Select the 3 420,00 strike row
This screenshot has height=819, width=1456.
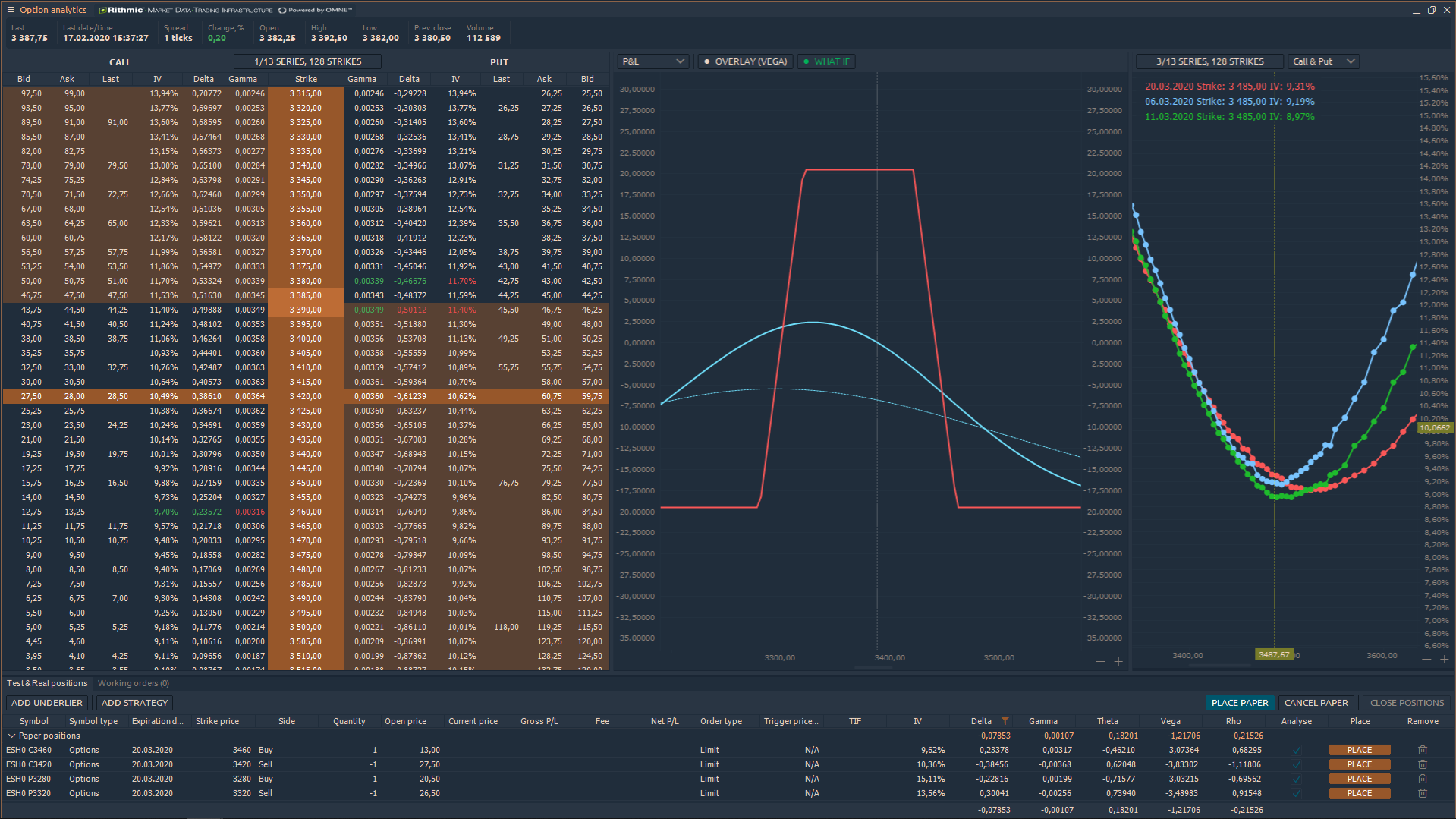click(305, 396)
